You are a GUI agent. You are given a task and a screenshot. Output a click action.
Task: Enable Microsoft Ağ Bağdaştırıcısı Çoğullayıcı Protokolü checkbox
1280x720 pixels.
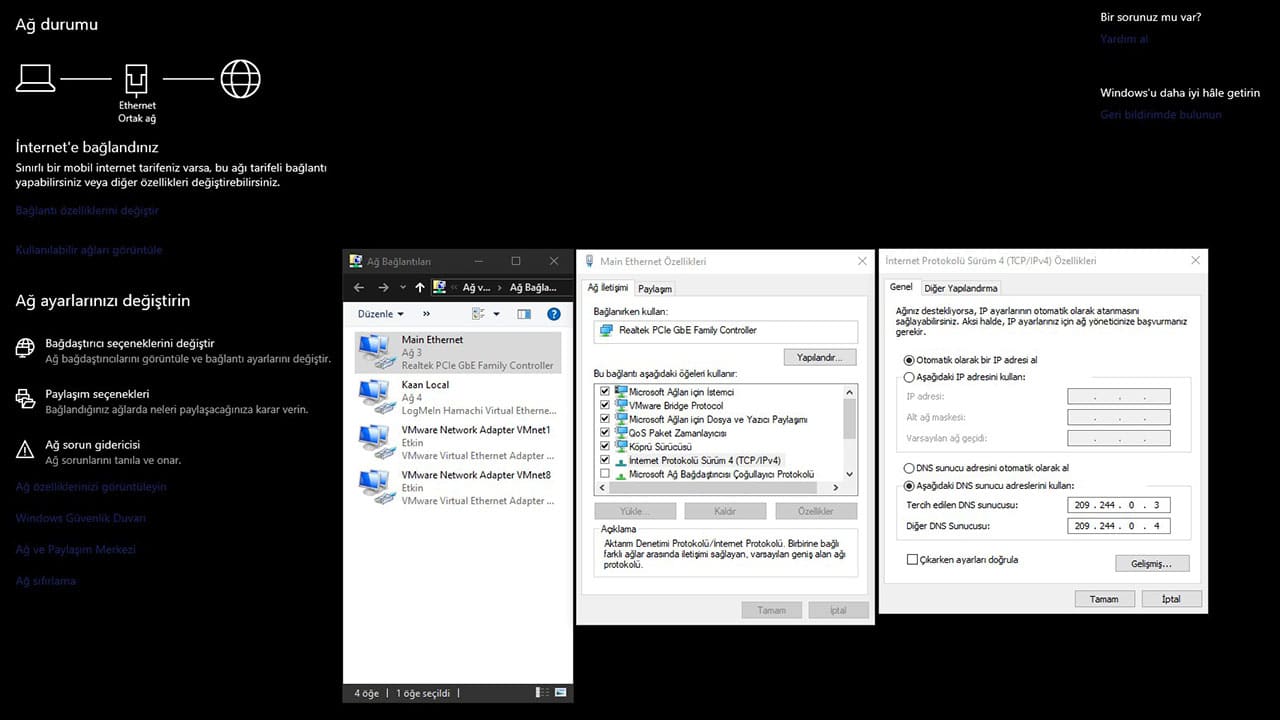click(x=605, y=474)
